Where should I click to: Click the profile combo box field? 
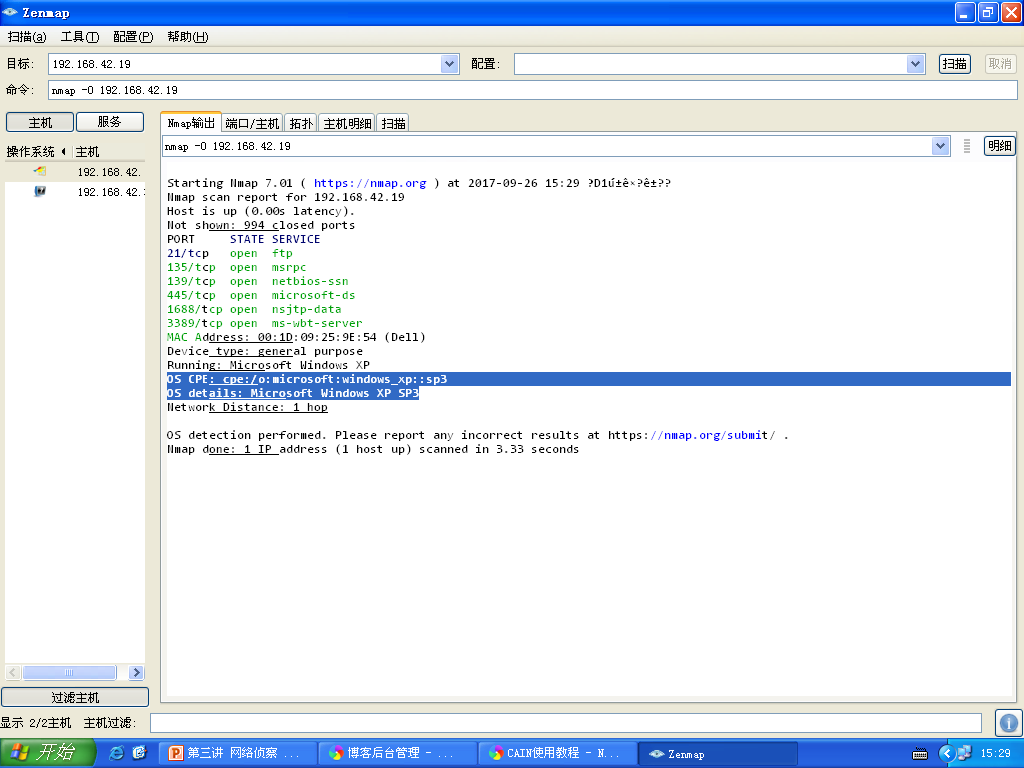(711, 64)
